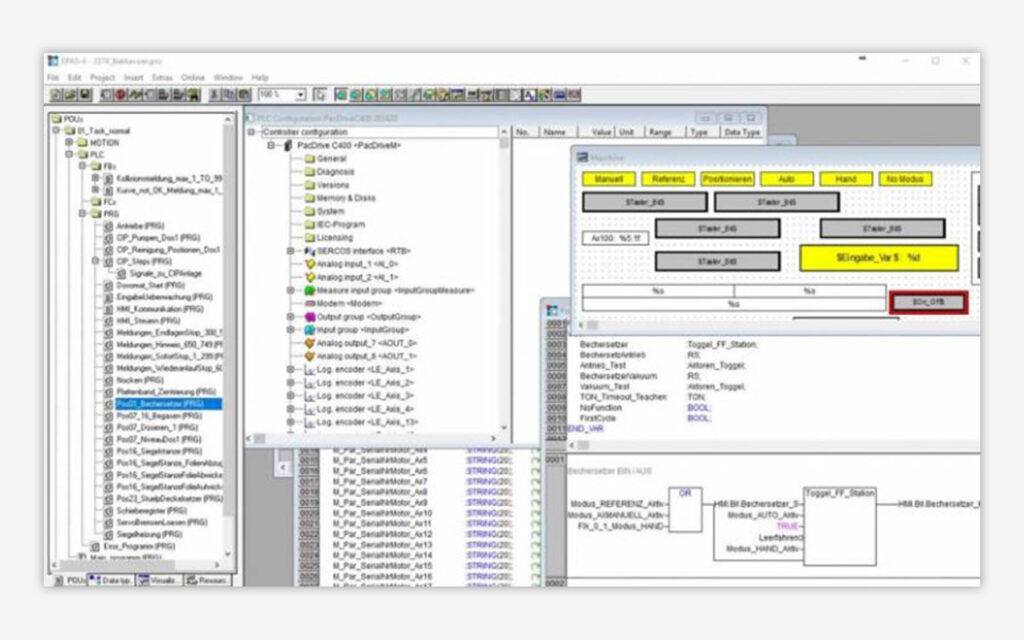Viewport: 1024px width, 640px height.
Task: Click the red-bordered On/Off toggle button
Action: point(928,302)
